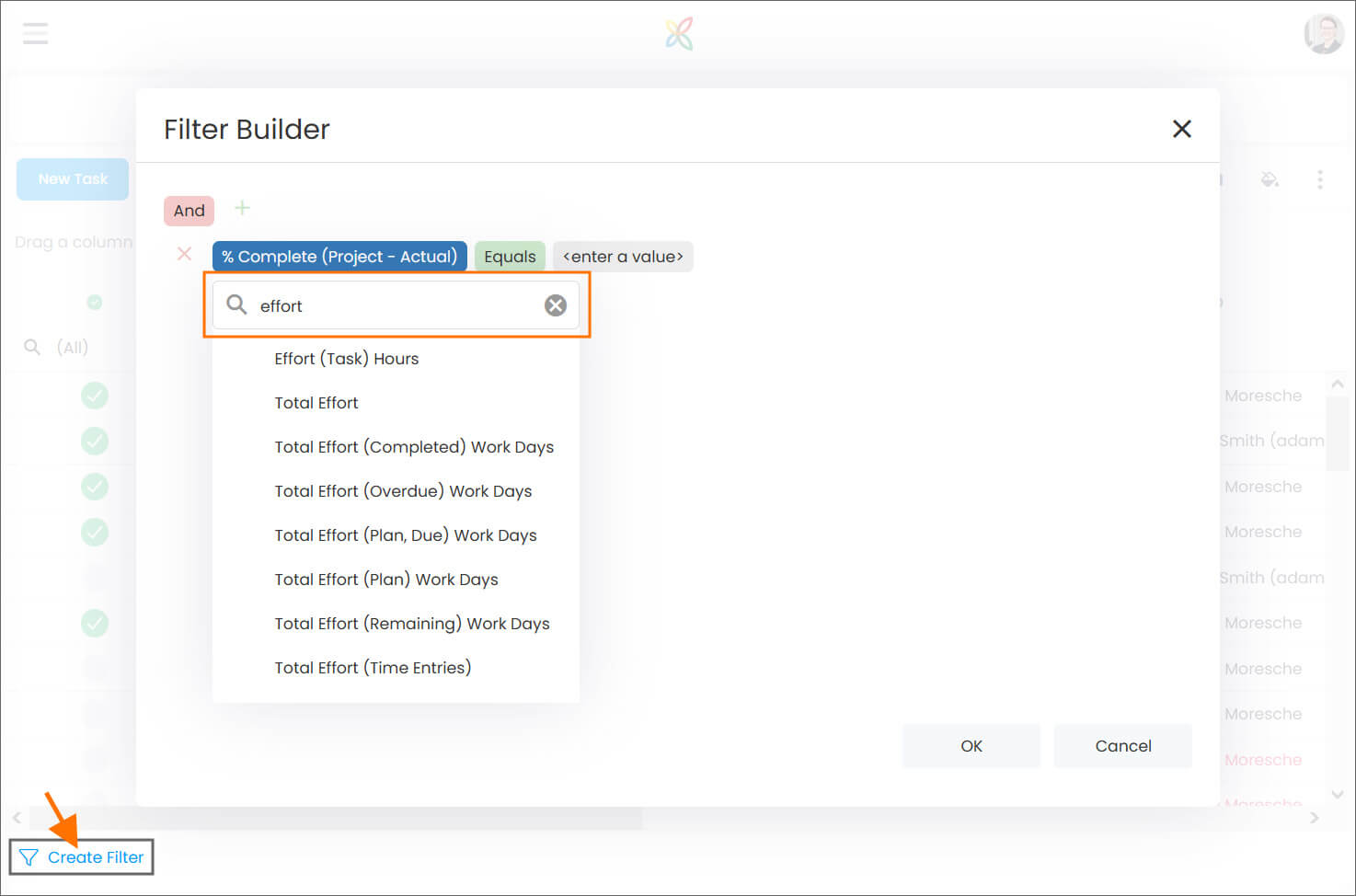Screen dimensions: 1356x896
Task: Open the % Complete (Project – Actual) field selector
Action: pyautogui.click(x=339, y=256)
